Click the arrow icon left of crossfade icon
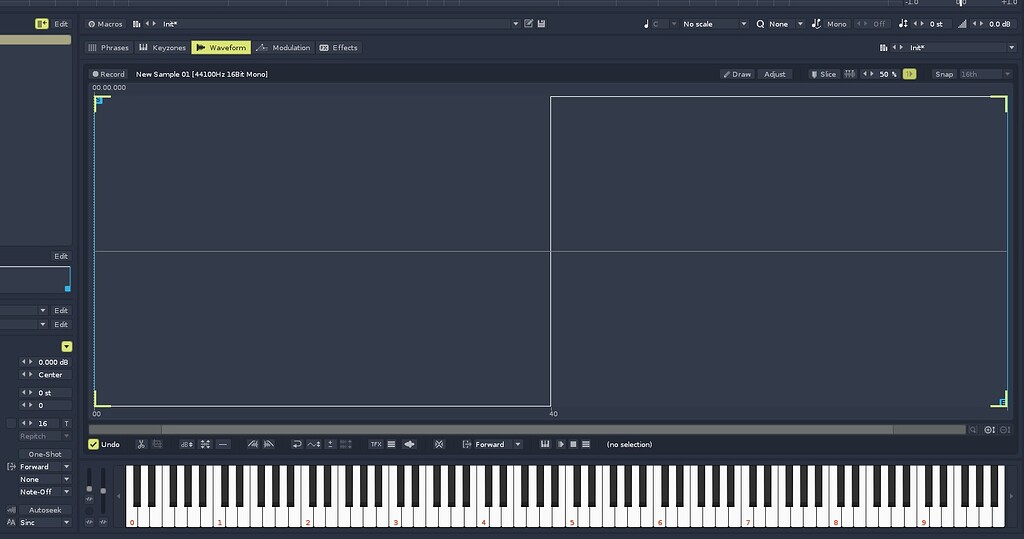1024x539 pixels. point(409,444)
